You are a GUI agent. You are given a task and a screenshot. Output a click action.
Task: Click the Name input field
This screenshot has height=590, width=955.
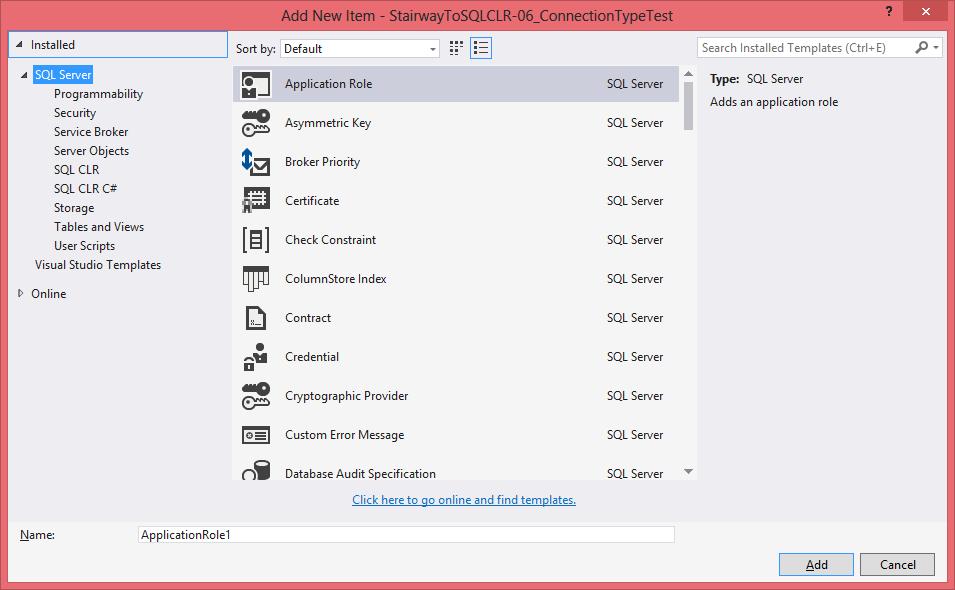pyautogui.click(x=406, y=535)
